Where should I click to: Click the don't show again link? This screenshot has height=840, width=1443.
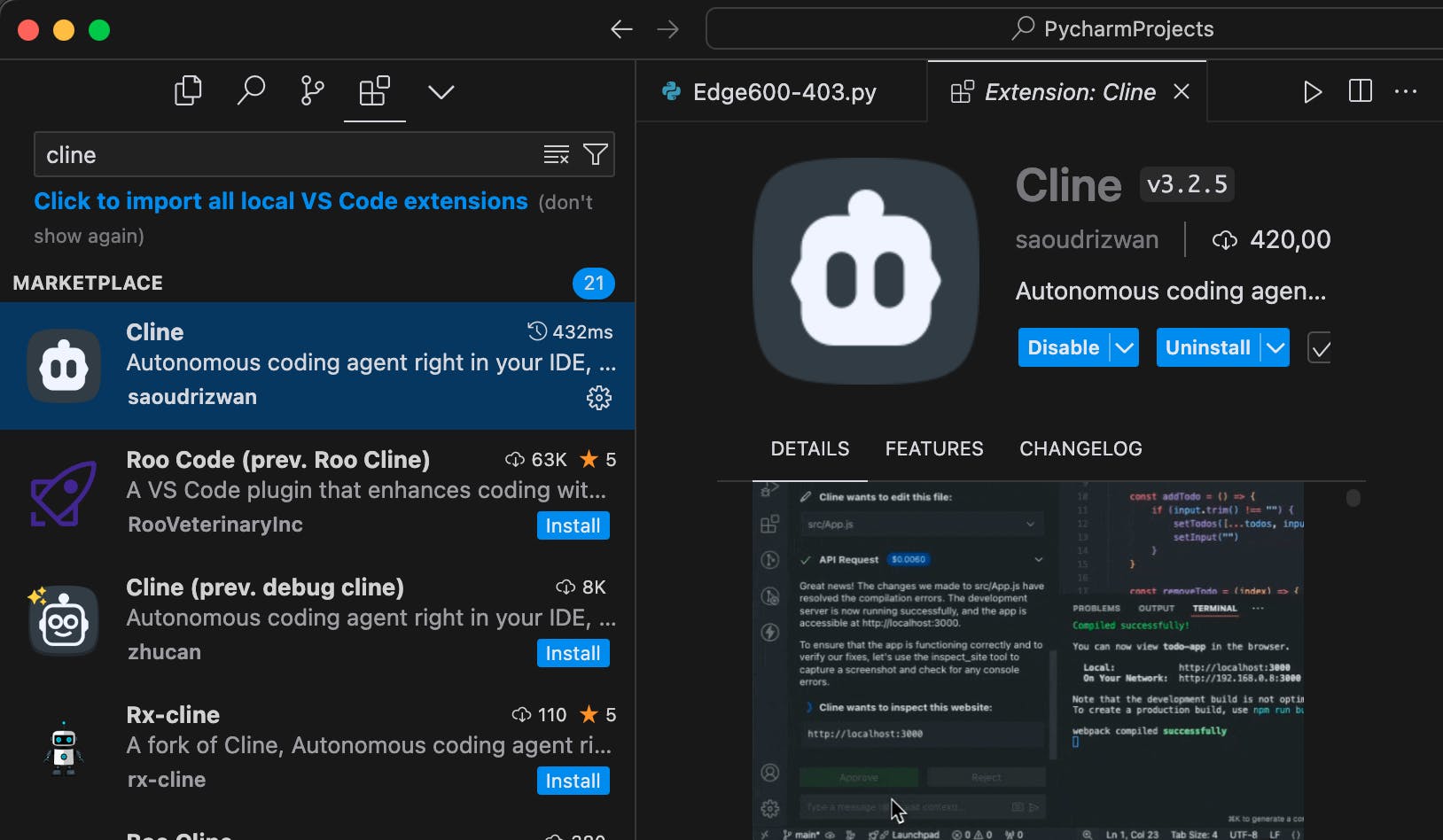[314, 219]
